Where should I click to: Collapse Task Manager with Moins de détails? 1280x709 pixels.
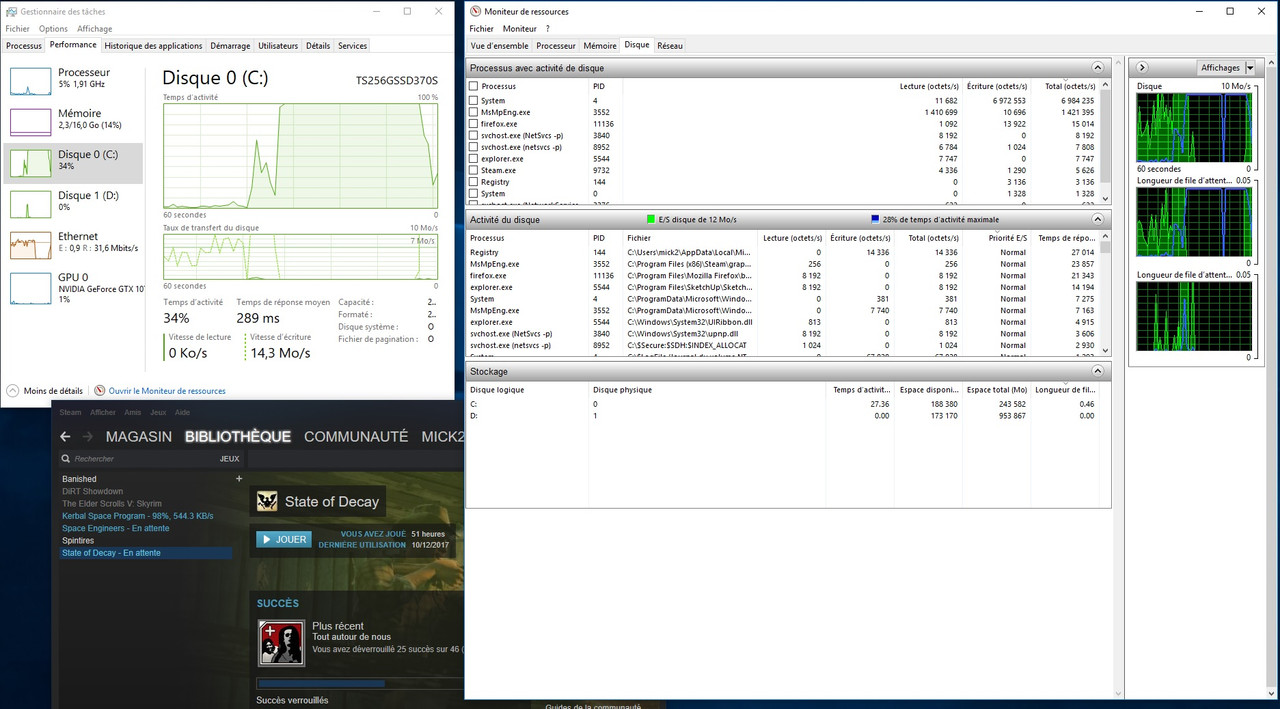(45, 391)
